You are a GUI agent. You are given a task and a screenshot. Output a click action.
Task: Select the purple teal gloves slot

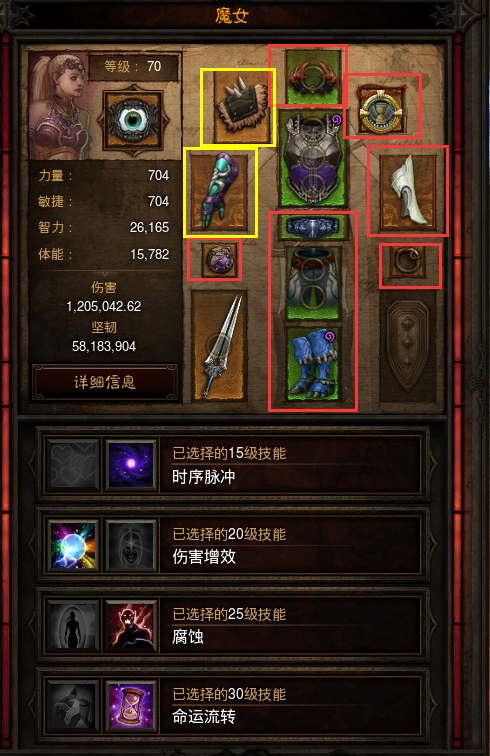pyautogui.click(x=220, y=192)
